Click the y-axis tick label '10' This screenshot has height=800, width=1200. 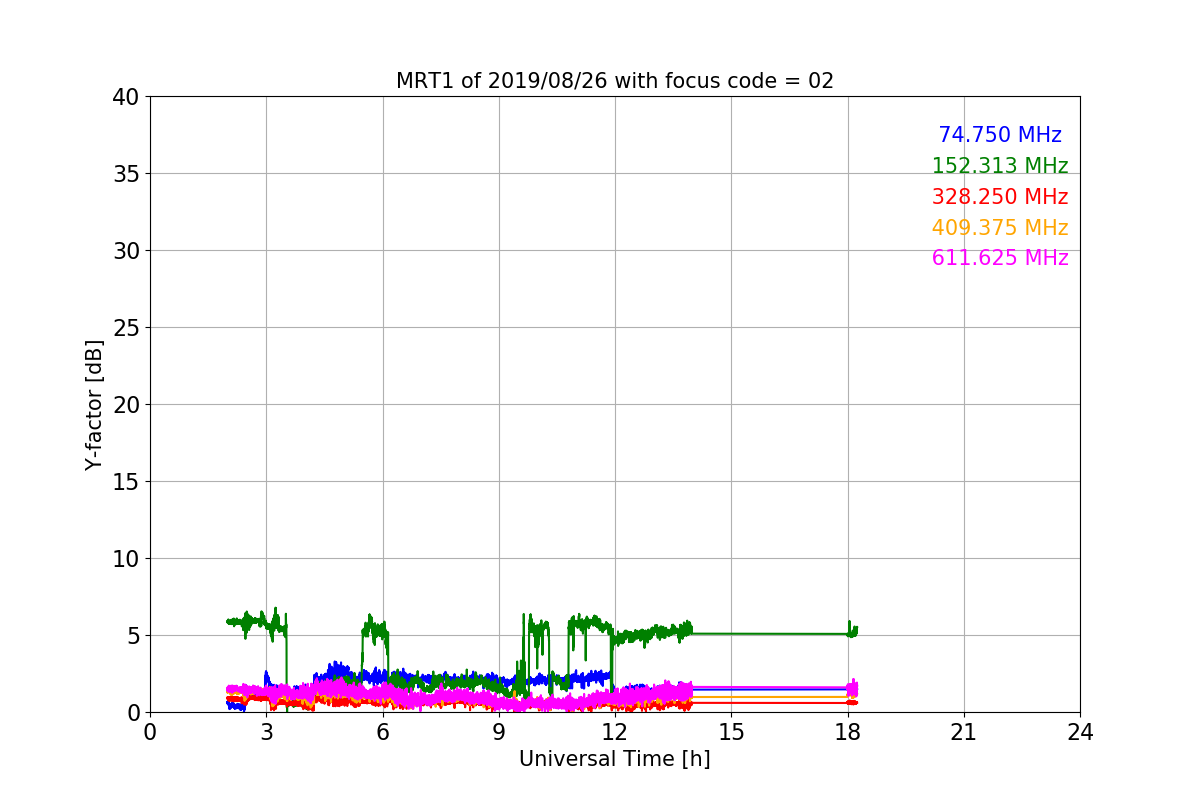coord(127,559)
